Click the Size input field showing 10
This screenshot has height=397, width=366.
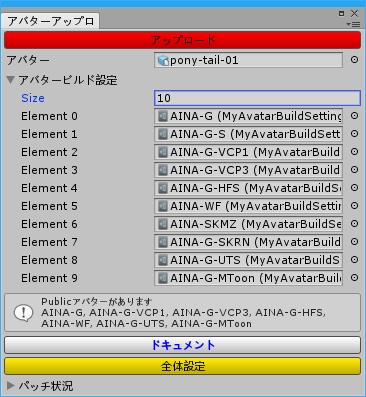[257, 98]
